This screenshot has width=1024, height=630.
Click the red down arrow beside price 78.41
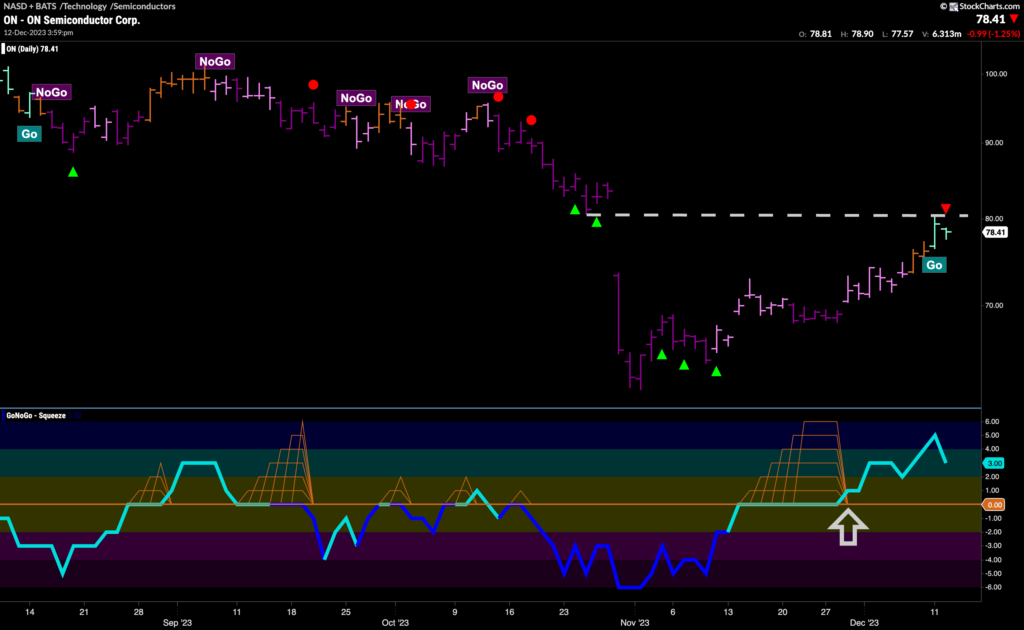coord(1012,18)
